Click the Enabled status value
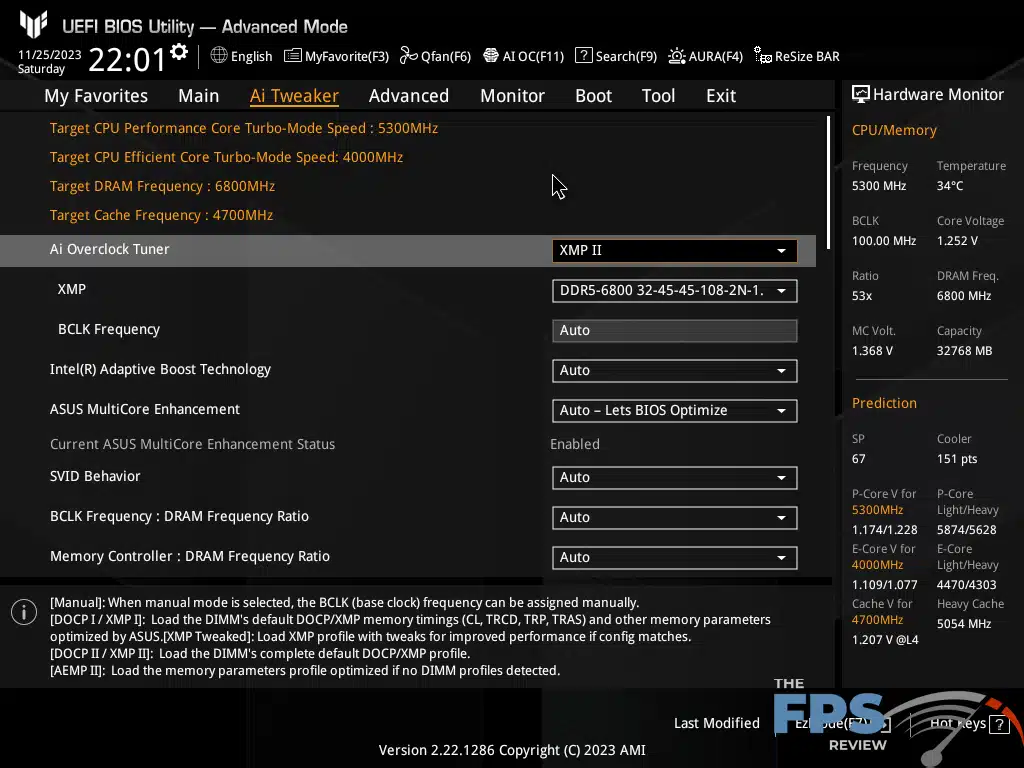This screenshot has width=1024, height=768. pyautogui.click(x=575, y=444)
